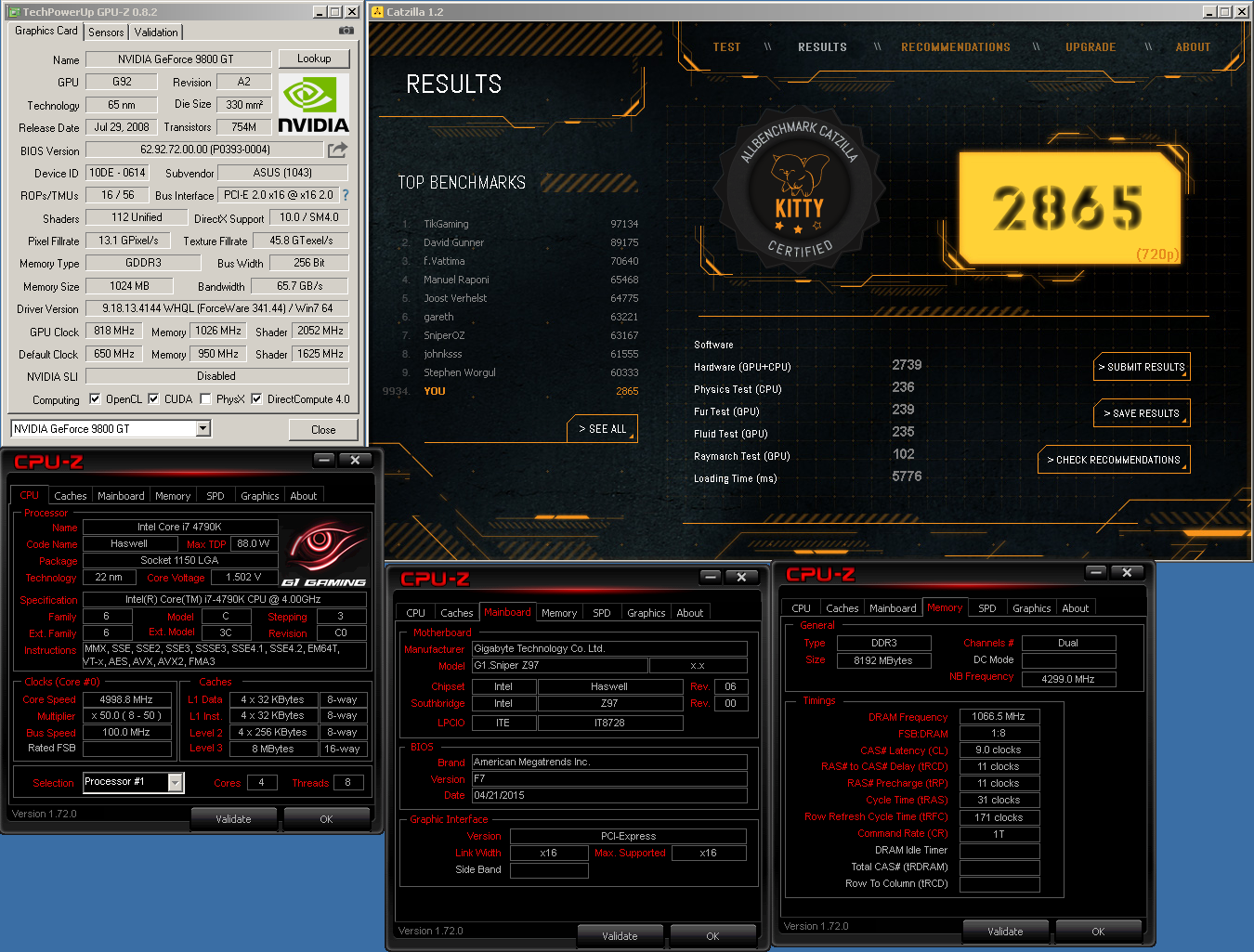The height and width of the screenshot is (952, 1254).
Task: Click the Bus Interface question mark icon
Action: [346, 195]
